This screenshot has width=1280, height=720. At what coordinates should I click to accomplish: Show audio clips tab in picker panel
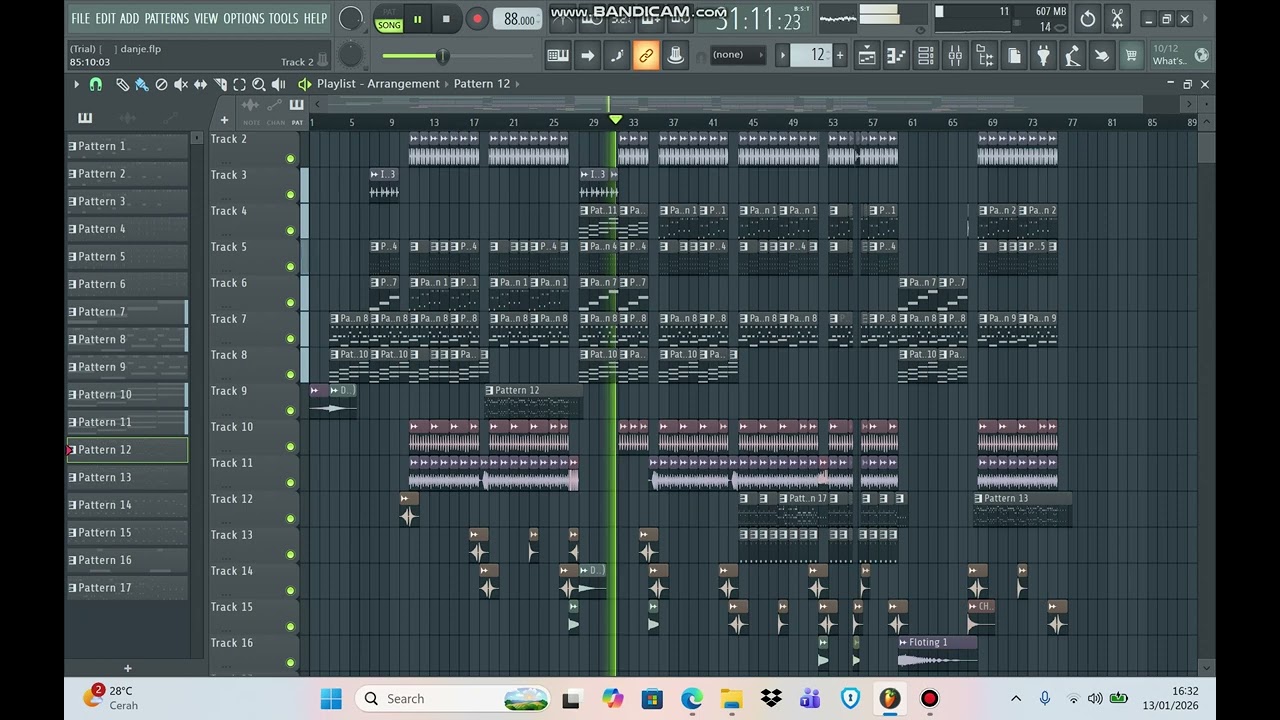(x=127, y=118)
